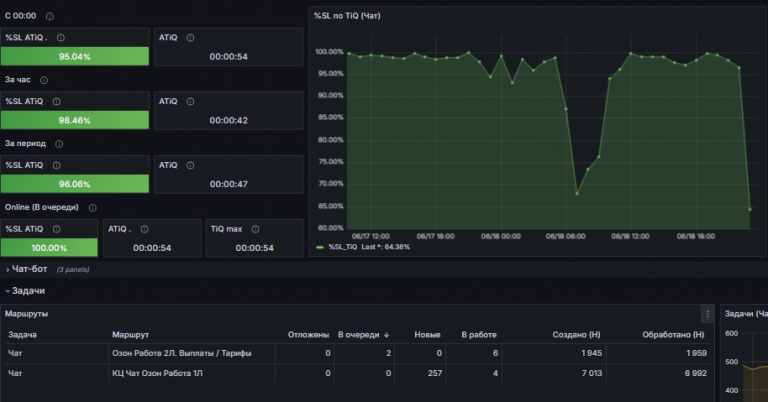Click info icon next to 'Online (В очереди)'
The height and width of the screenshot is (402, 768).
[x=93, y=208]
